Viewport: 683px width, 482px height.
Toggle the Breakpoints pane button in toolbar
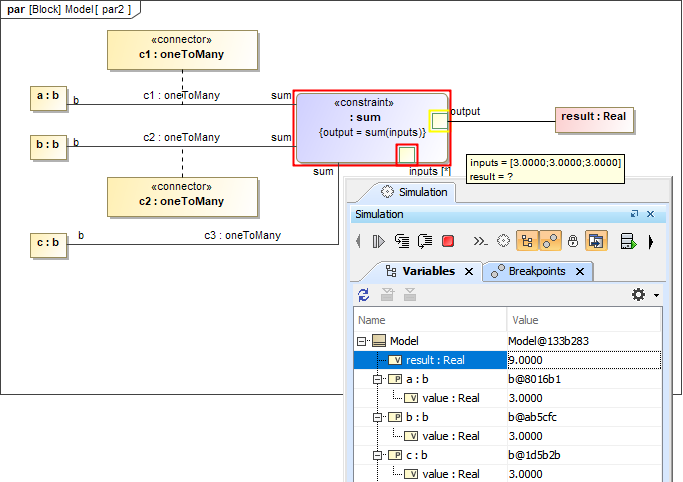point(549,241)
